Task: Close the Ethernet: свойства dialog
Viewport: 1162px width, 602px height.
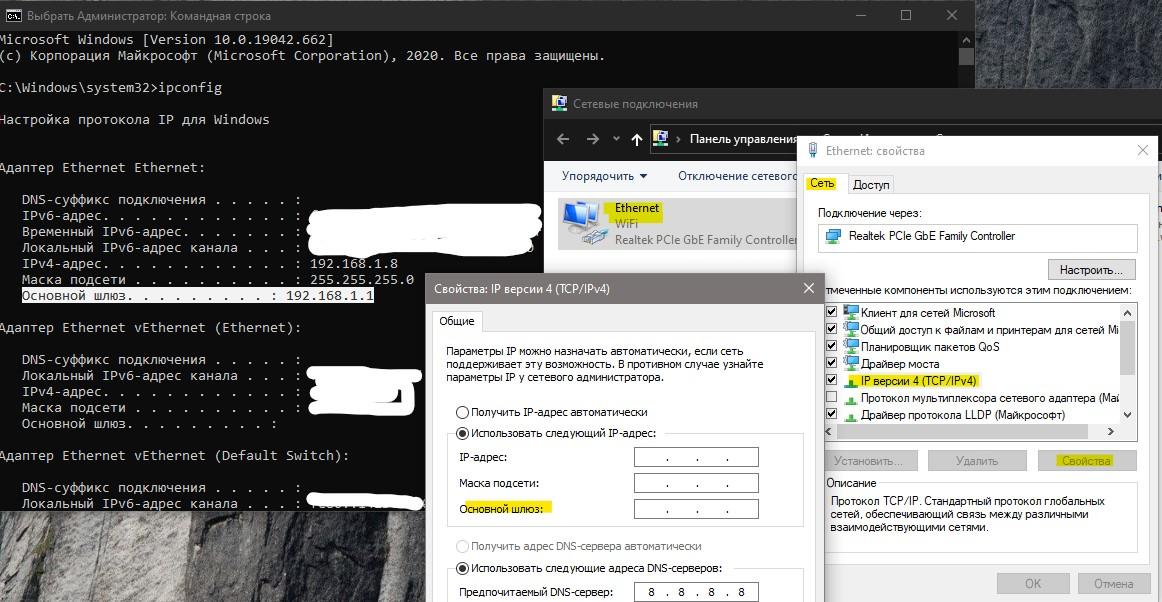Action: (x=1142, y=150)
